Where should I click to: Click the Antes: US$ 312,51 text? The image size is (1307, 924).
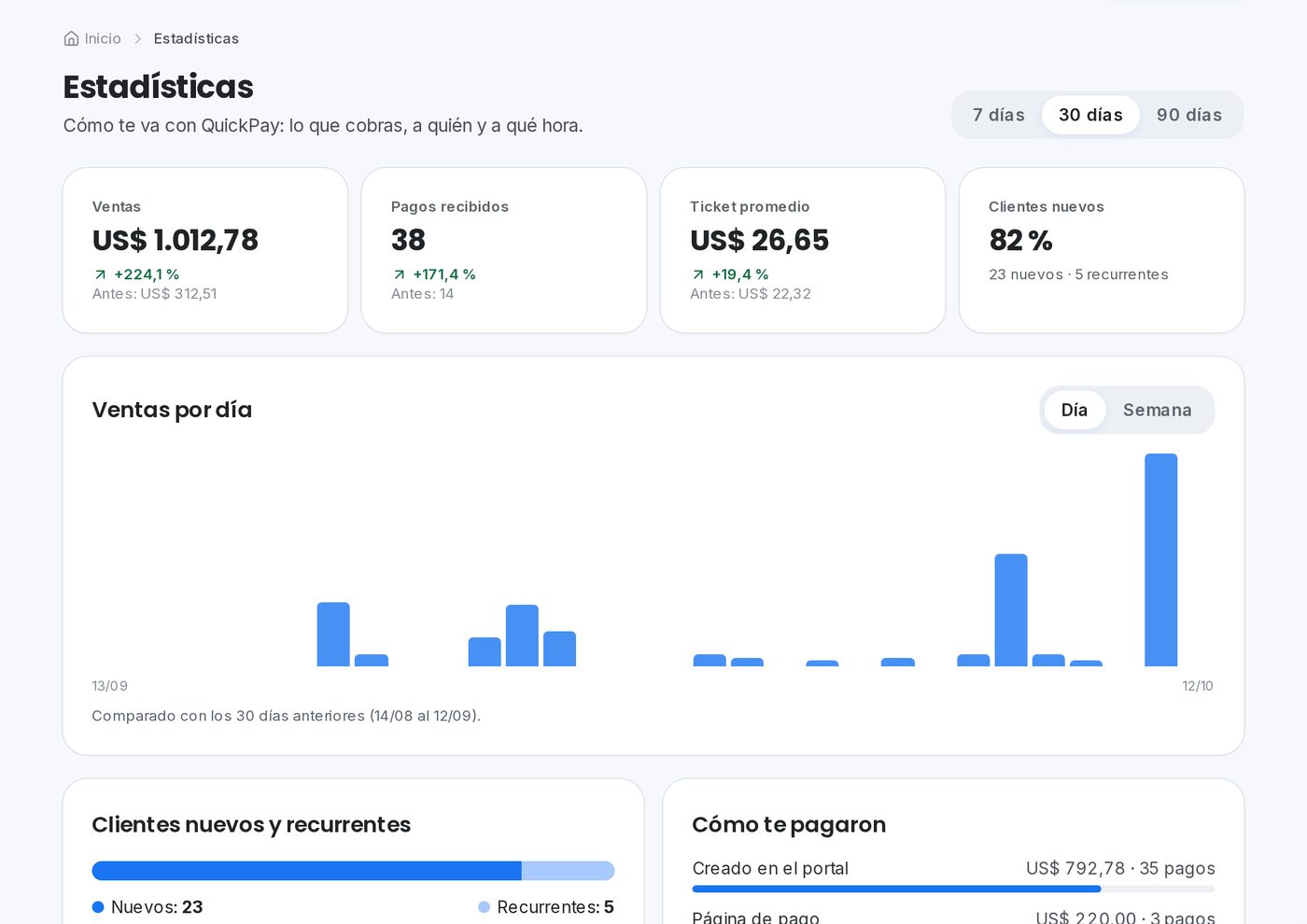pos(155,294)
